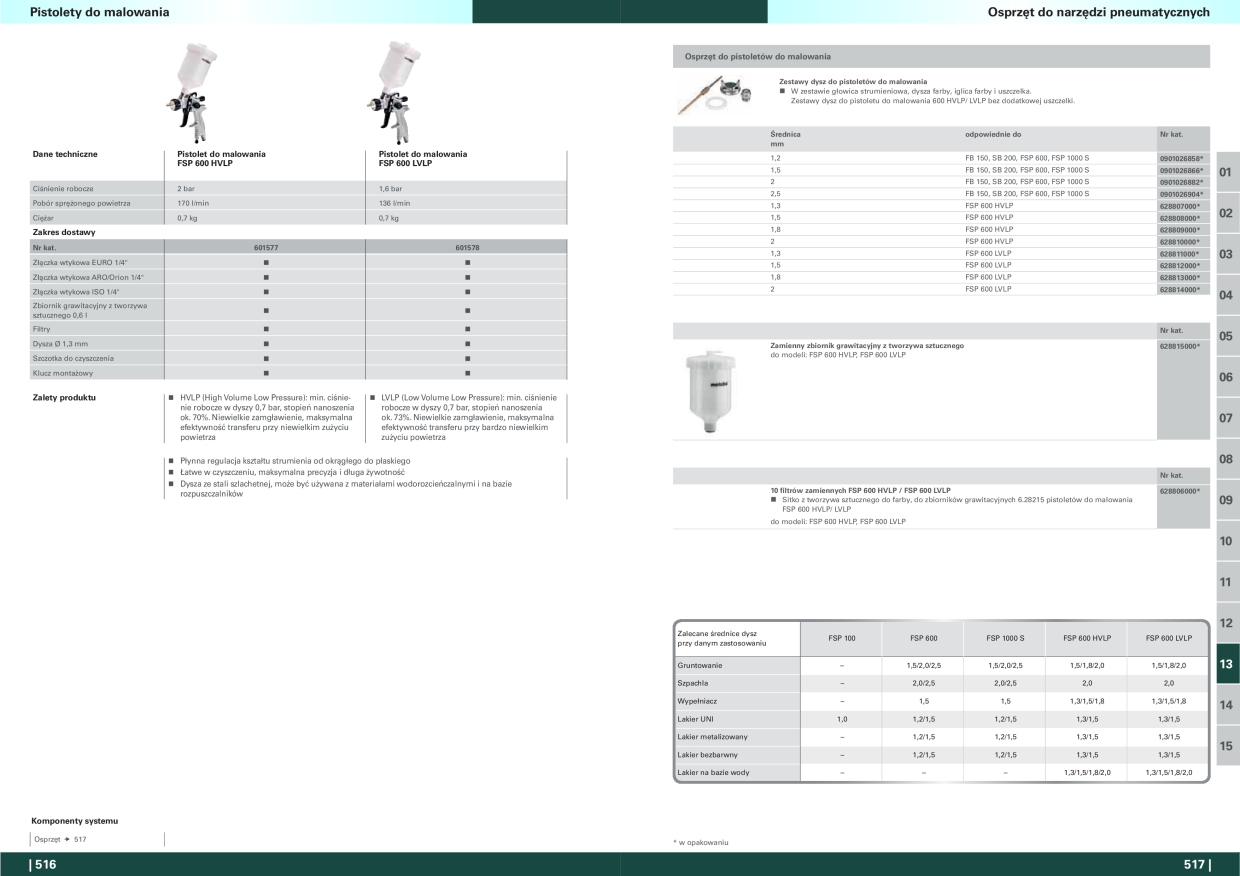Go to chapter tab 15

(x=1227, y=746)
